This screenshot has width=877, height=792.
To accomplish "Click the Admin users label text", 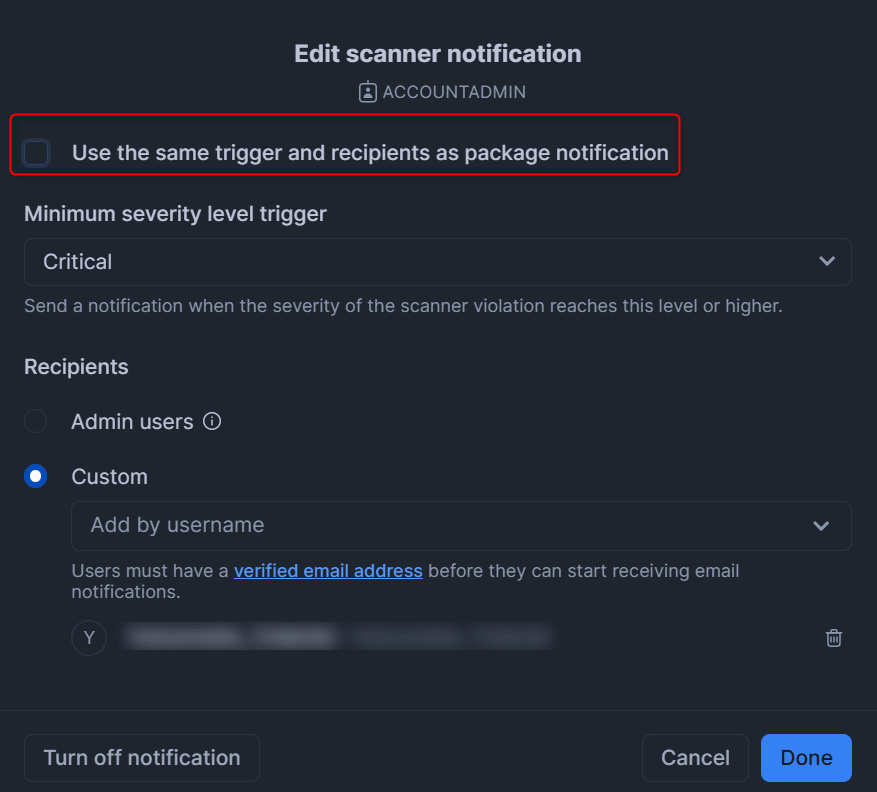I will (x=132, y=422).
